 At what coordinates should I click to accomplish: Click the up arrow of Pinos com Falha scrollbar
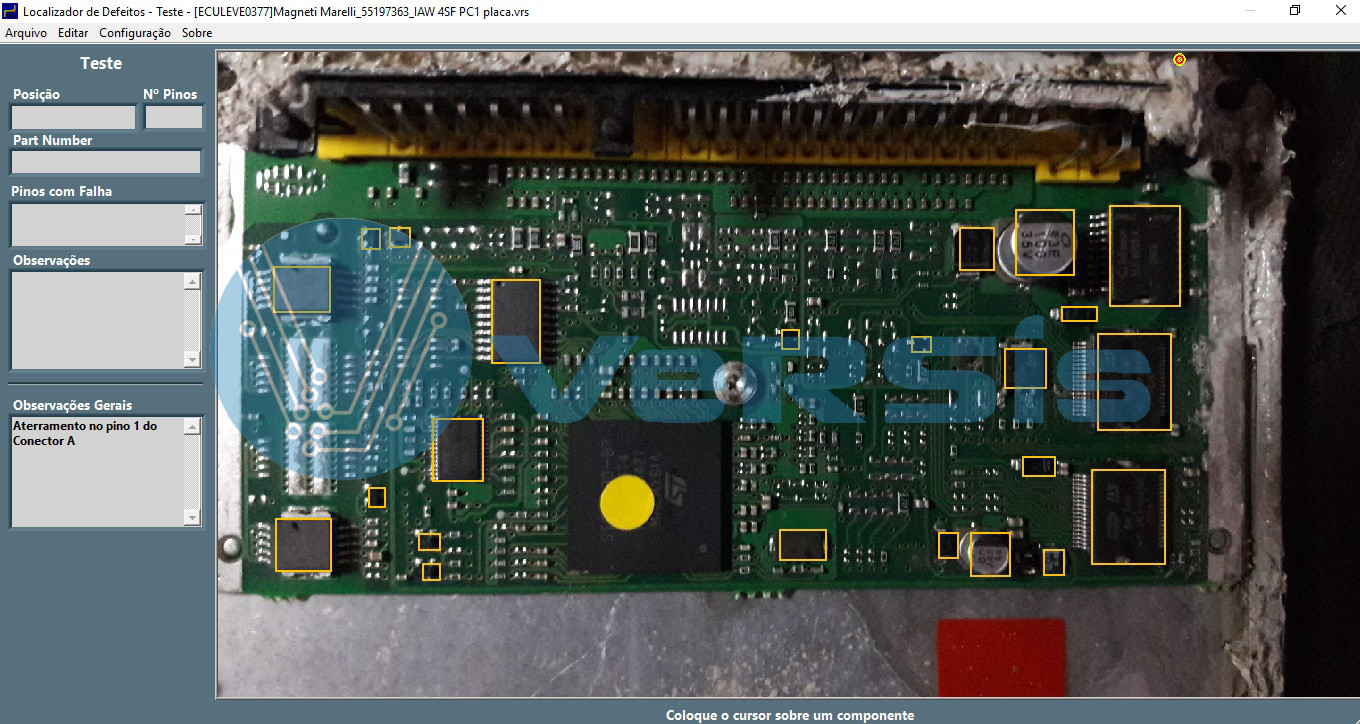193,211
